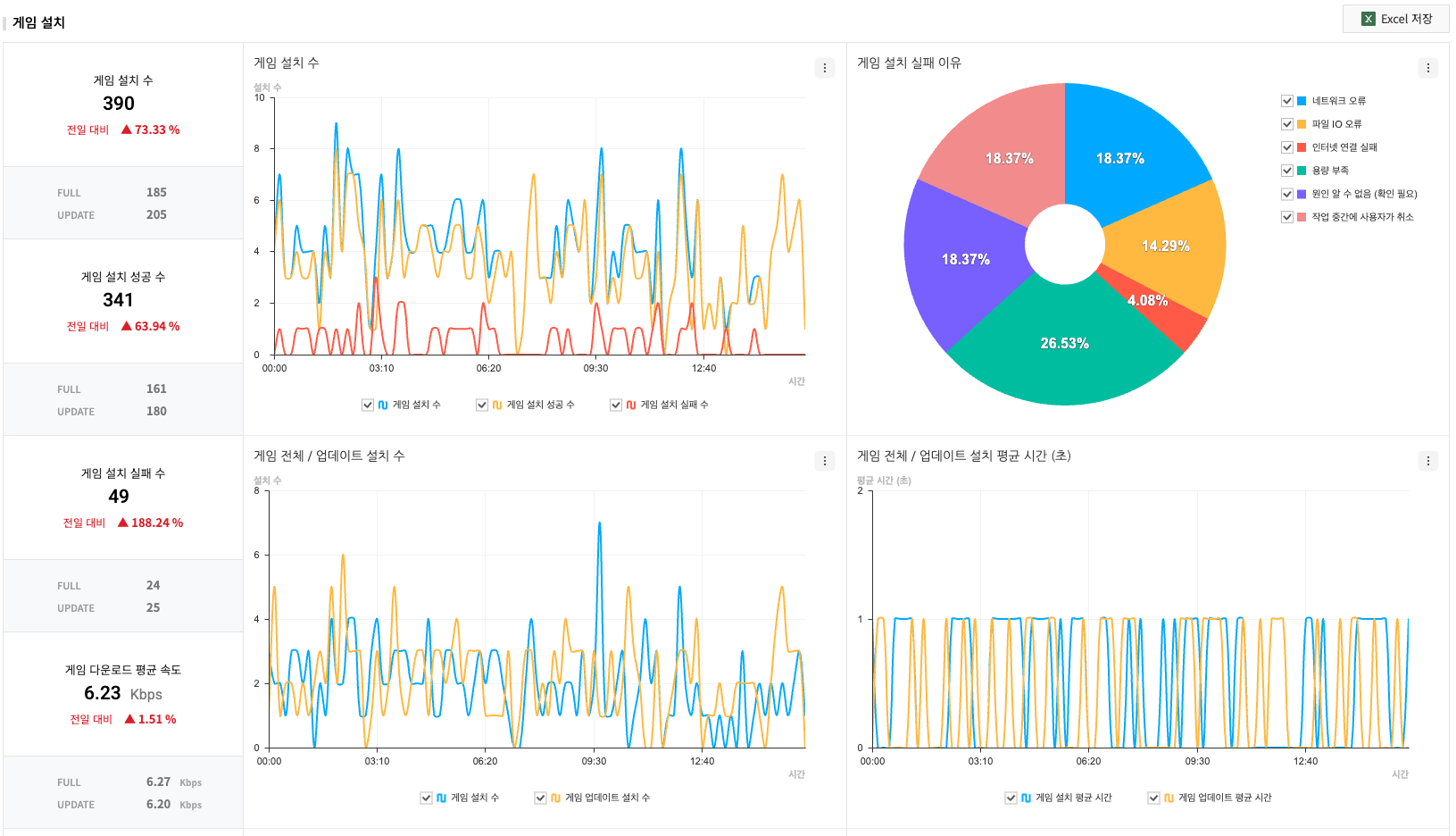The height and width of the screenshot is (836, 1456).
Task: Click the orange line icon for 게임 업데이트 평균 시간
Action: 1169,798
